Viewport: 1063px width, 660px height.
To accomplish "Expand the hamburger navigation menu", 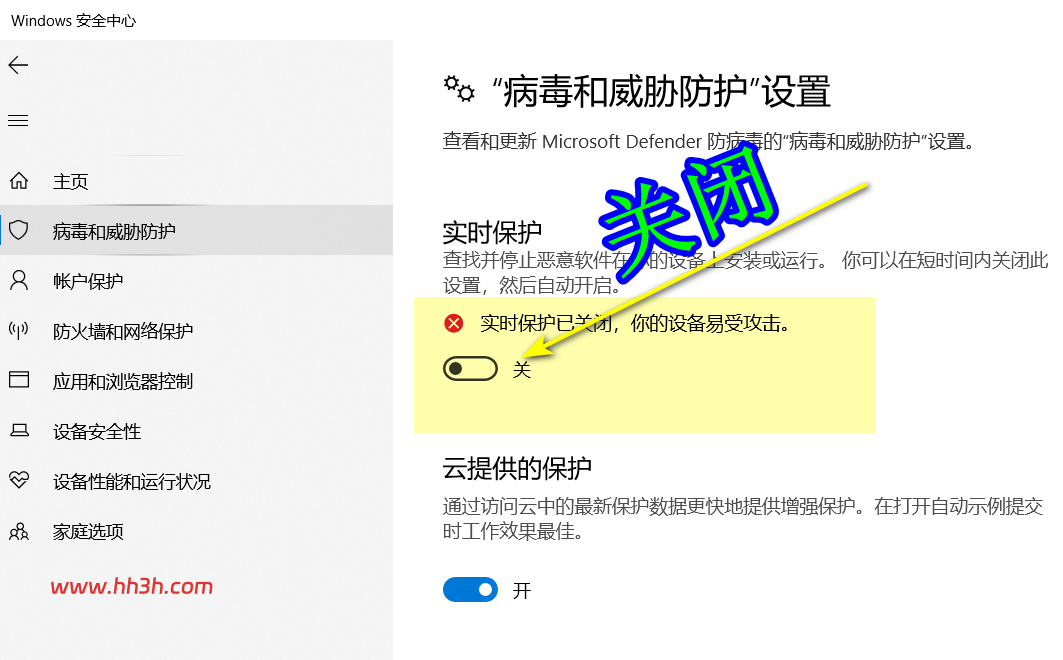I will pos(18,121).
